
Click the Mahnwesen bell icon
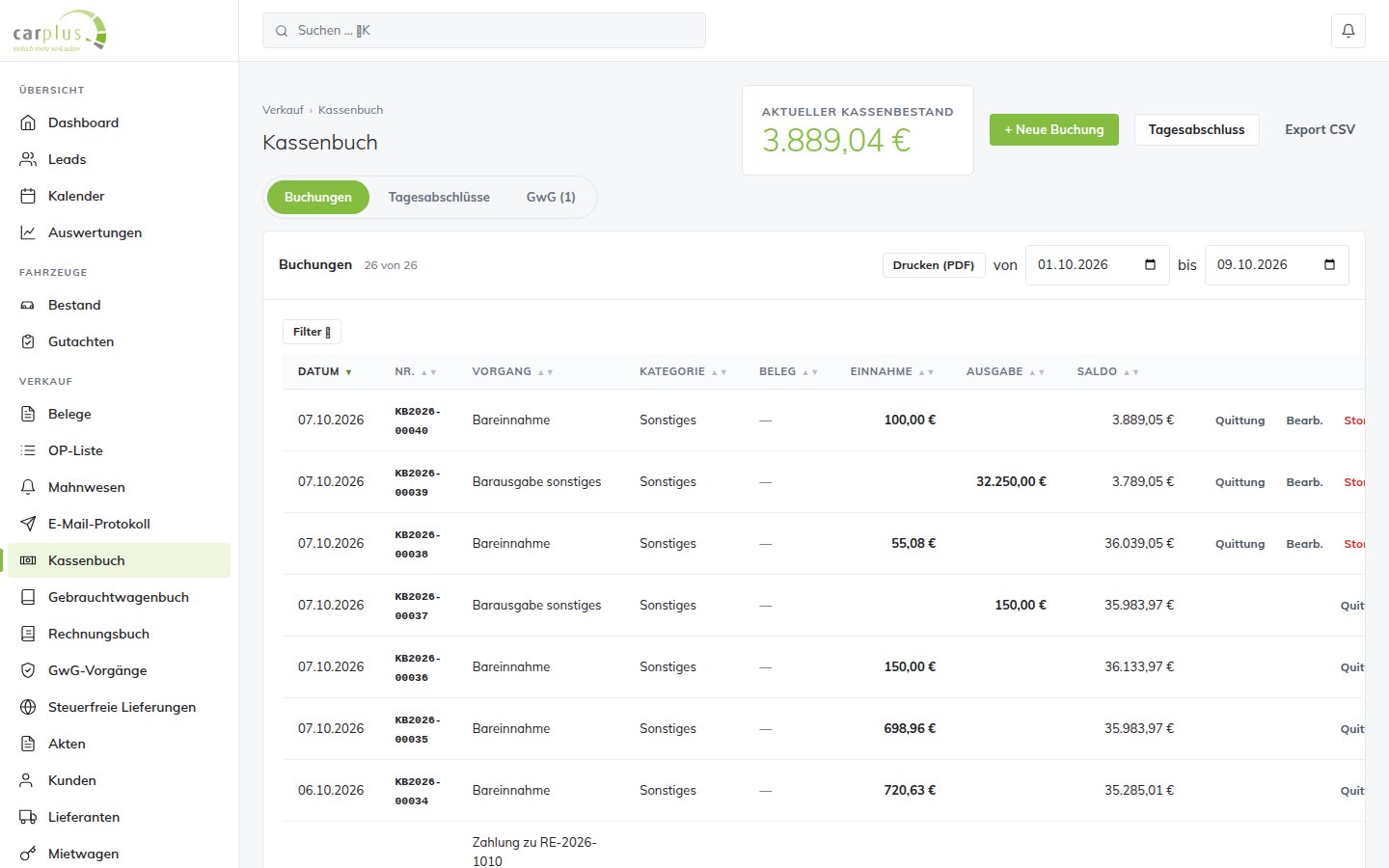coord(28,487)
